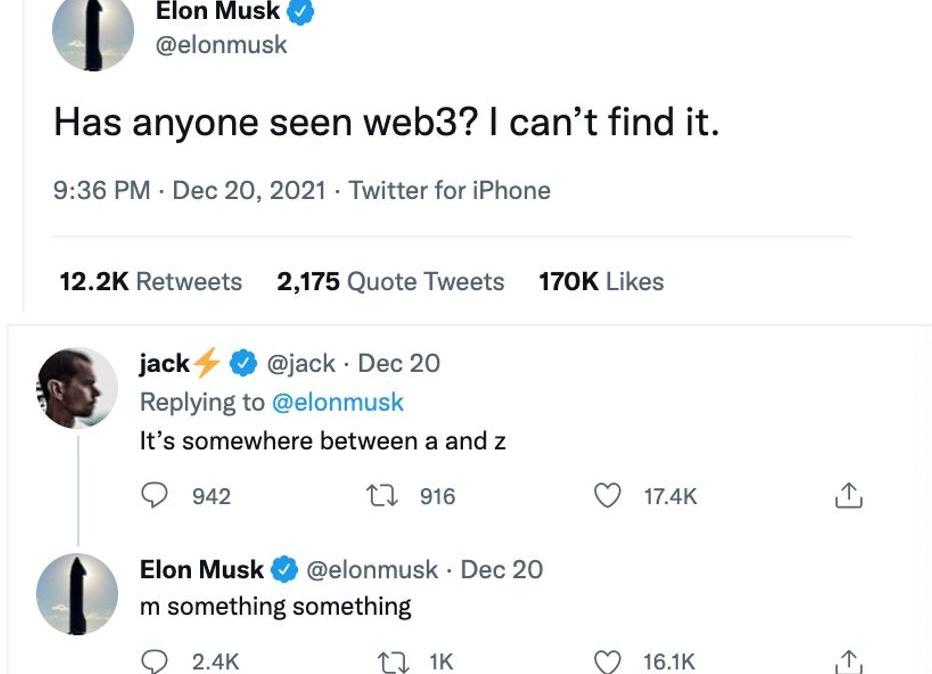This screenshot has width=932, height=674.
Task: Share Elon's 'm something something' reply
Action: click(847, 661)
